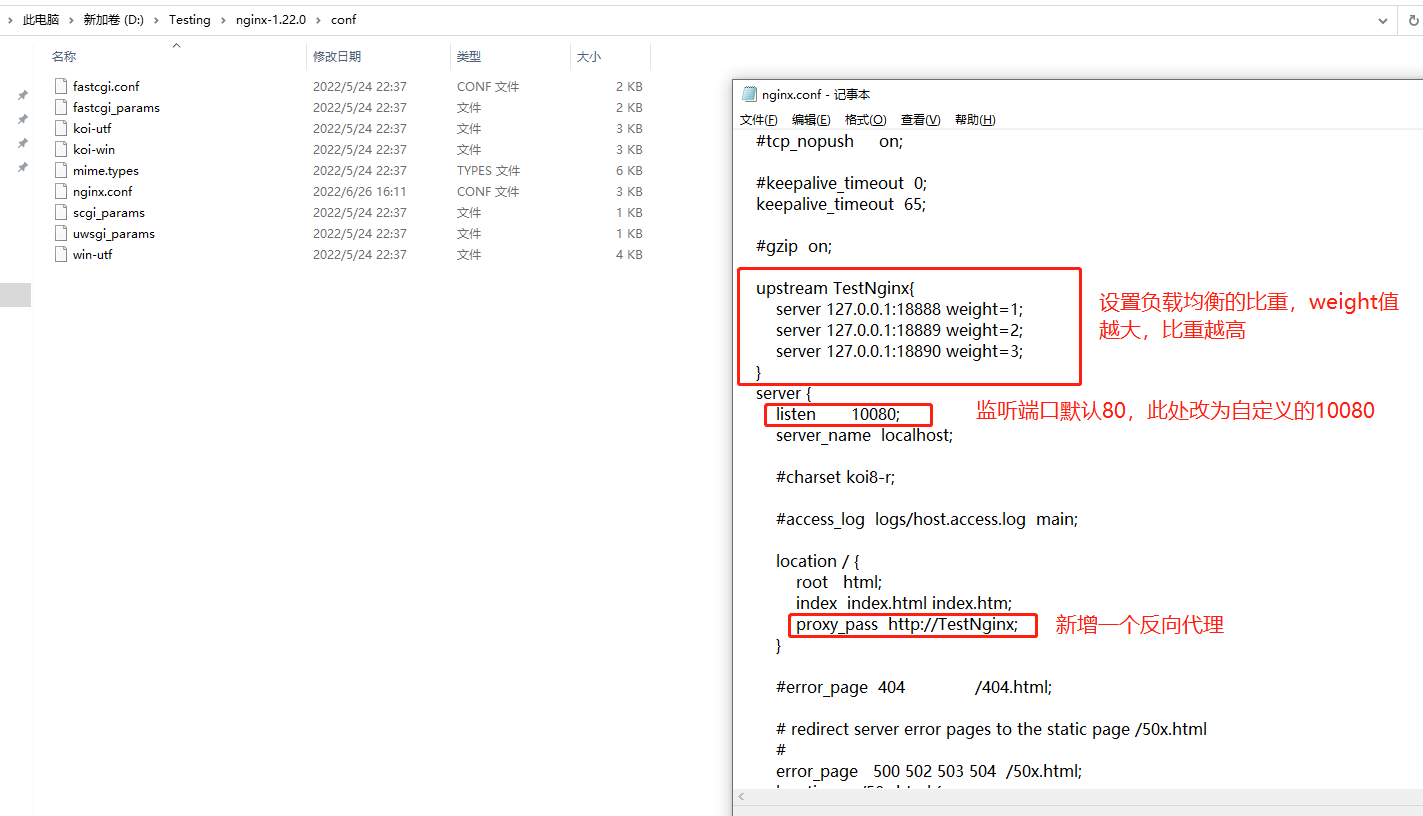
Task: Select the fastcgi_params file name
Action: 116,108
